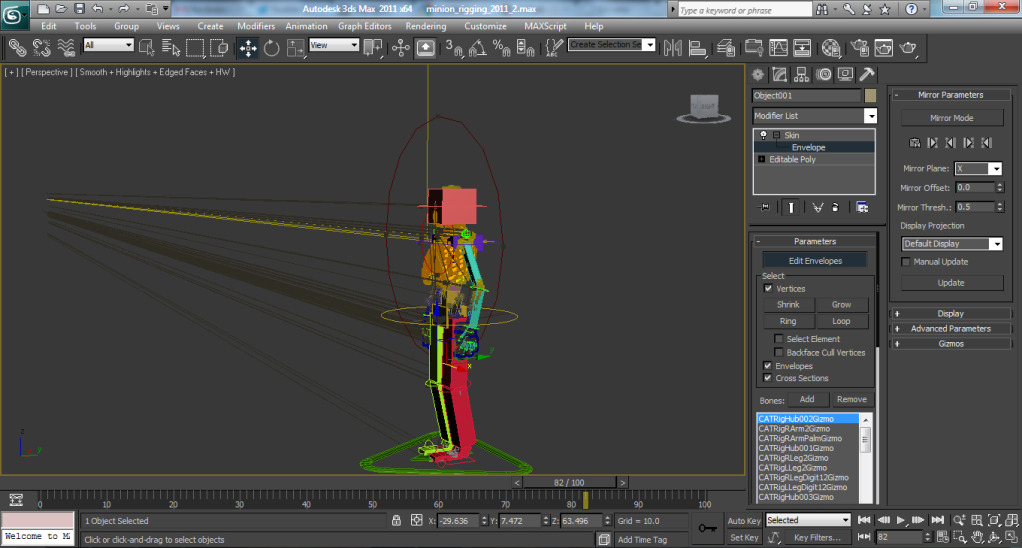Image resolution: width=1022 pixels, height=548 pixels.
Task: Click the Pin Stack icon
Action: click(x=765, y=207)
